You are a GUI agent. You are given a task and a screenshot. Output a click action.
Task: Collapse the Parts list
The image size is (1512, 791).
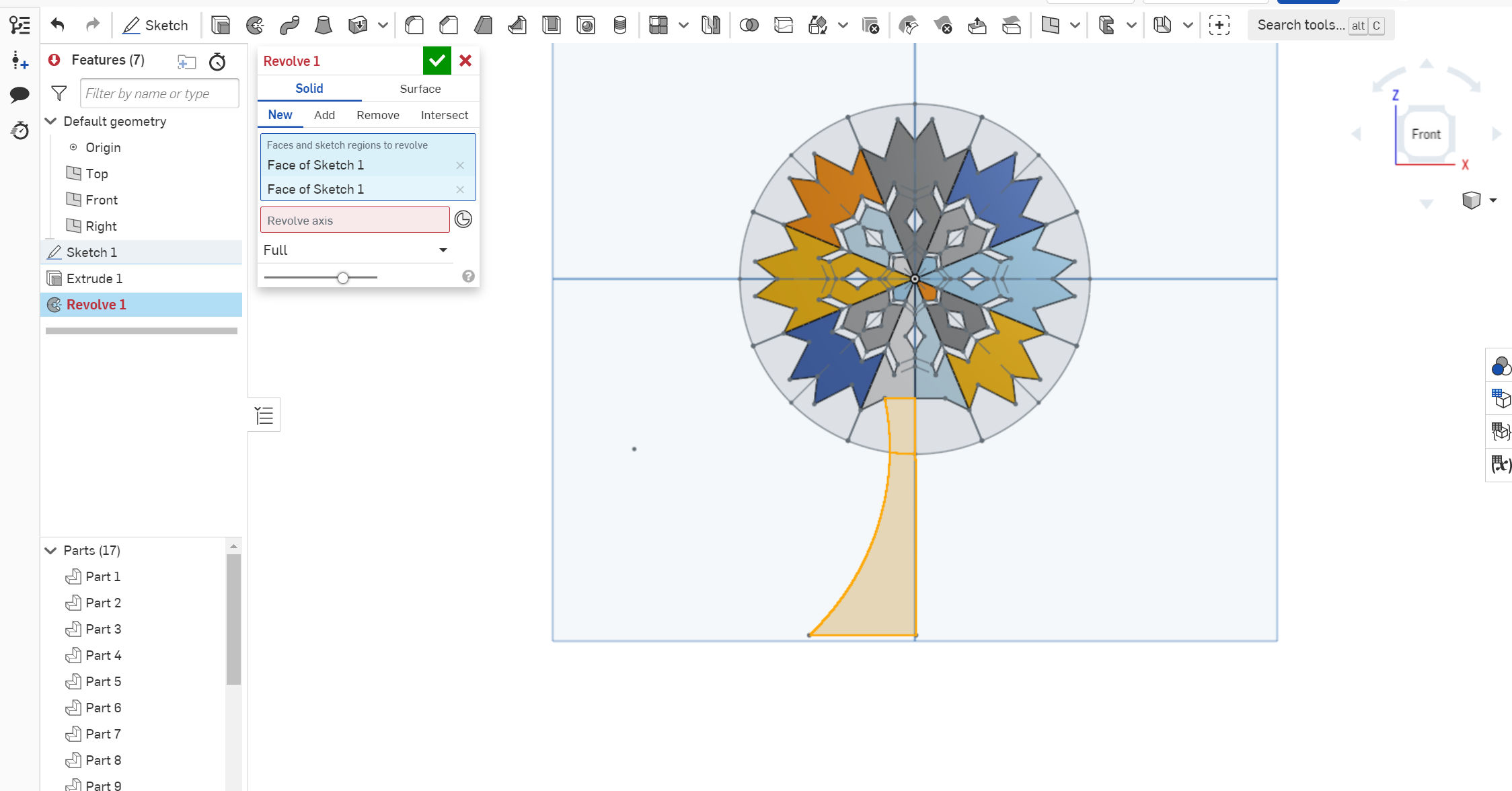(x=51, y=550)
